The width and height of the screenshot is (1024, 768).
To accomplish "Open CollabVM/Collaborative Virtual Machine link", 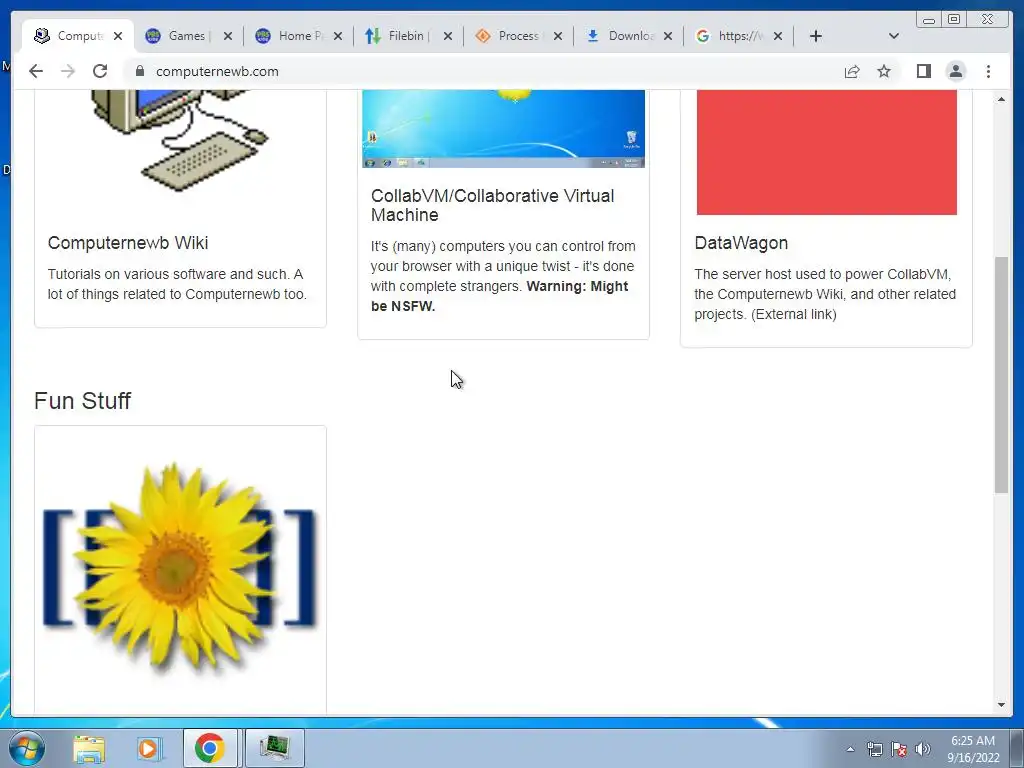I will pos(492,205).
